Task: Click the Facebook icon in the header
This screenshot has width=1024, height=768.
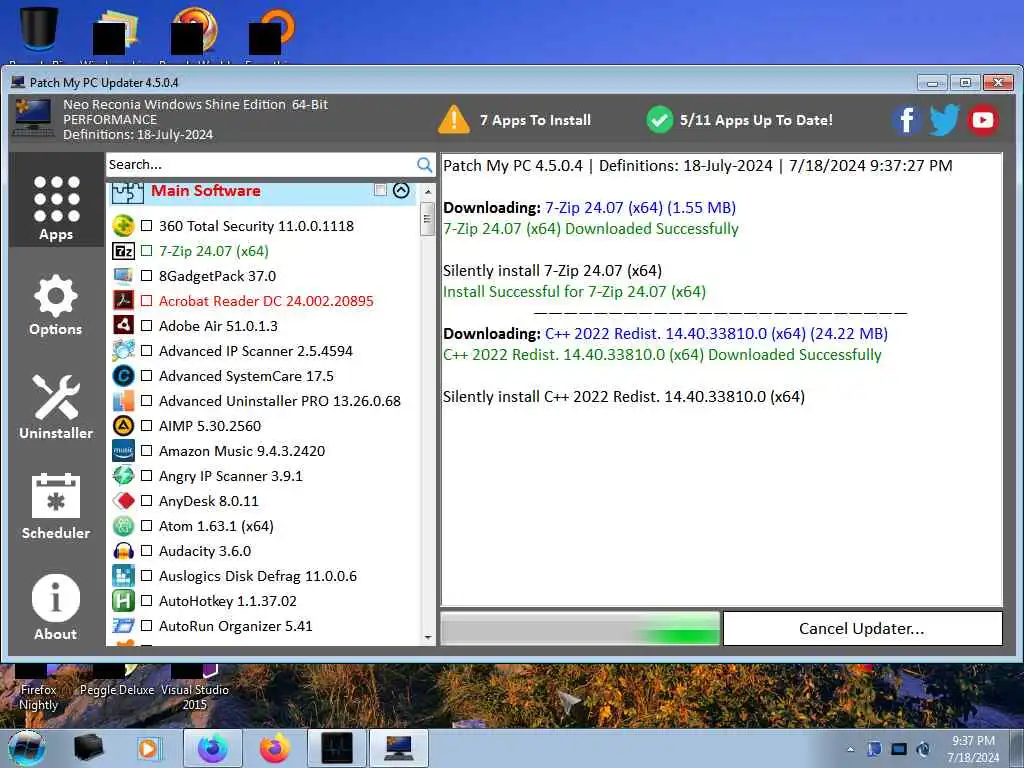Action: click(906, 120)
